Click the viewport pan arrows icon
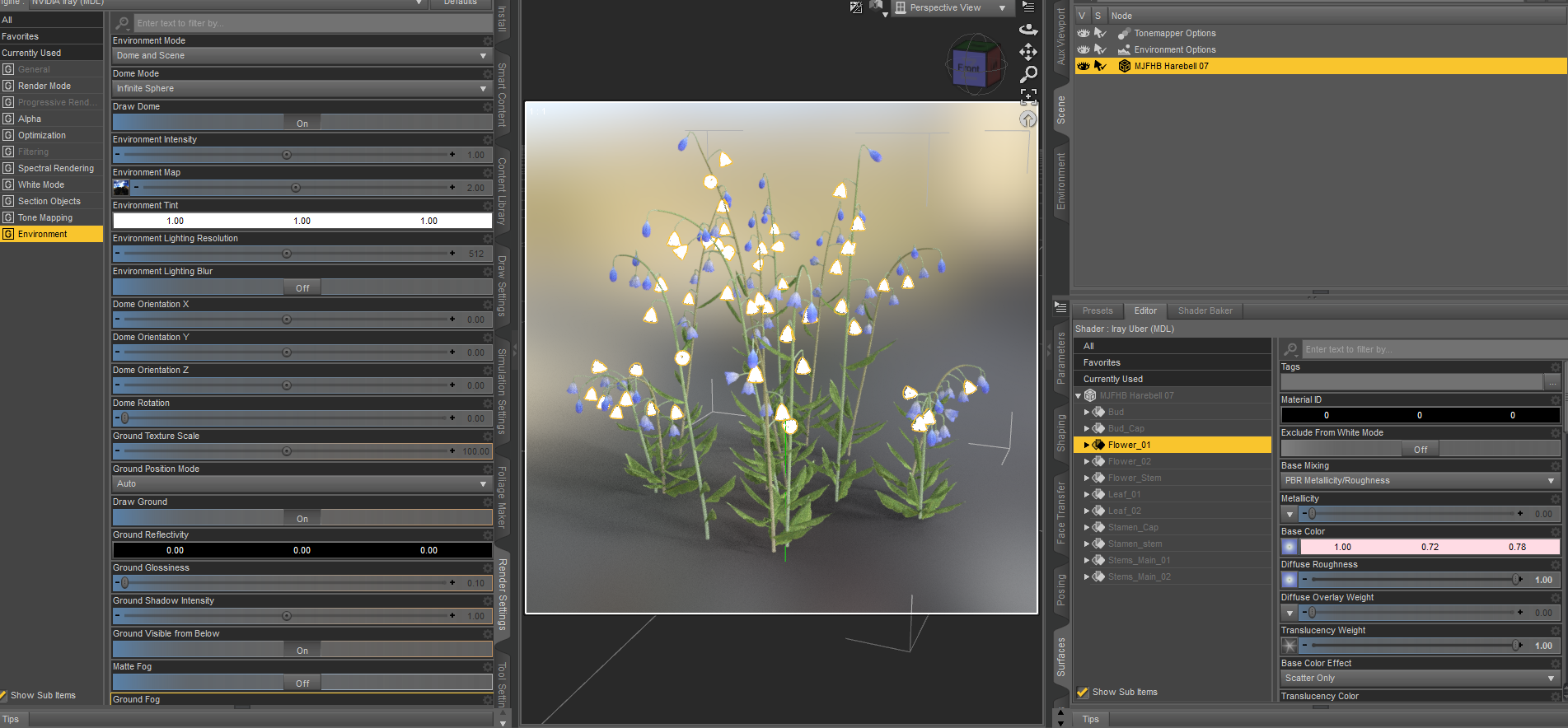 pos(1028,52)
